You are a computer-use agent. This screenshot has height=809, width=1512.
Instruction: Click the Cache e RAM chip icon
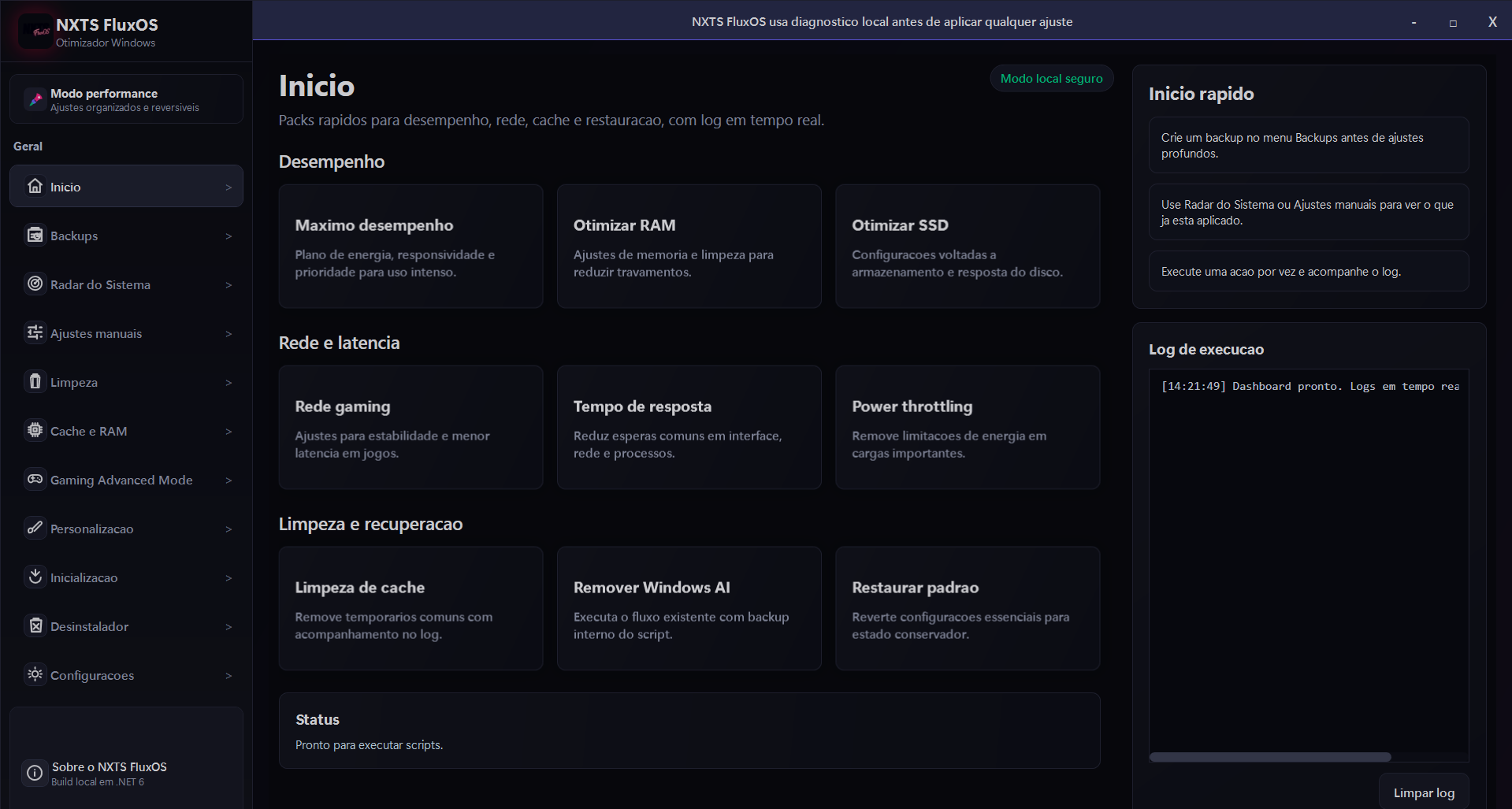(35, 430)
